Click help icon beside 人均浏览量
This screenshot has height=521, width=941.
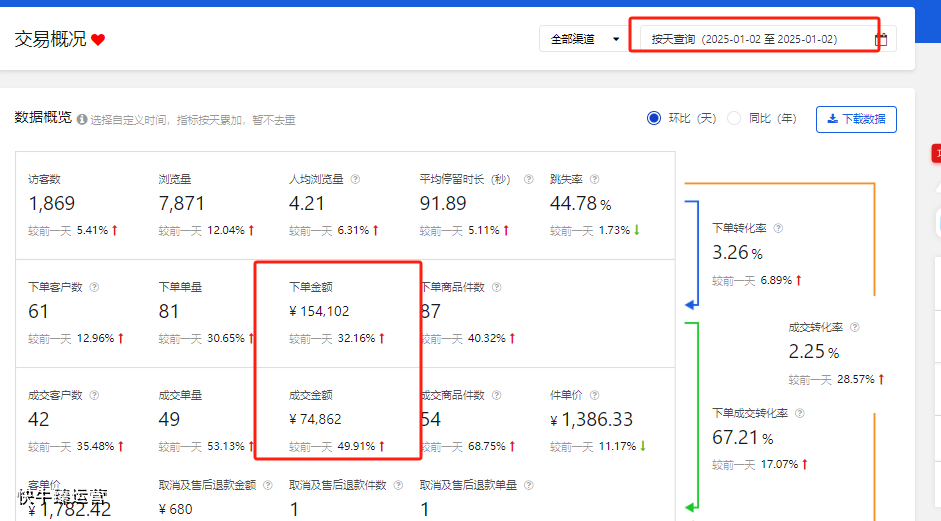(x=355, y=180)
